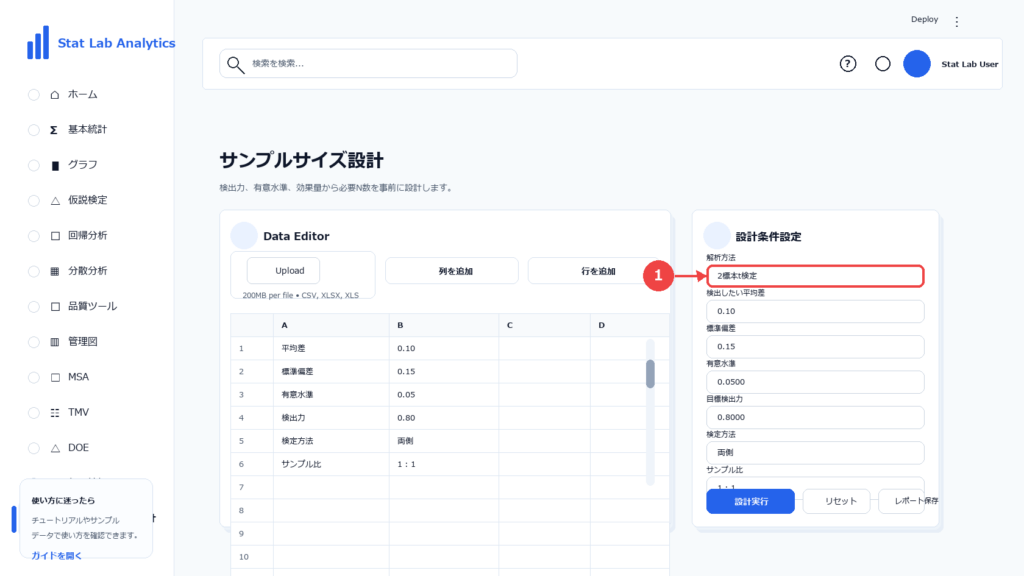Open the 解析方法 dropdown showing 2標本t検定
Image resolution: width=1024 pixels, height=576 pixels.
815,276
